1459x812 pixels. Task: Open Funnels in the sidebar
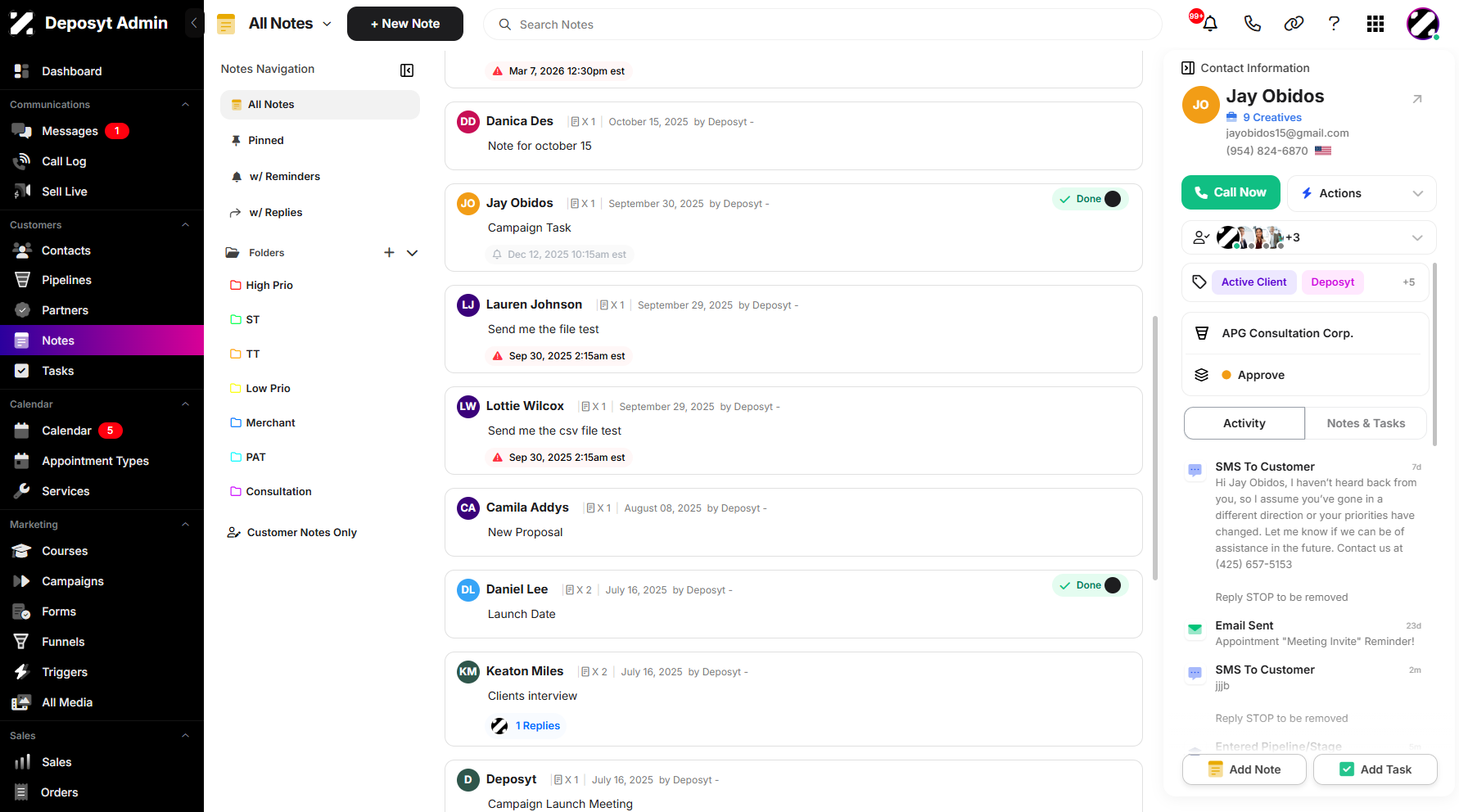(x=63, y=642)
